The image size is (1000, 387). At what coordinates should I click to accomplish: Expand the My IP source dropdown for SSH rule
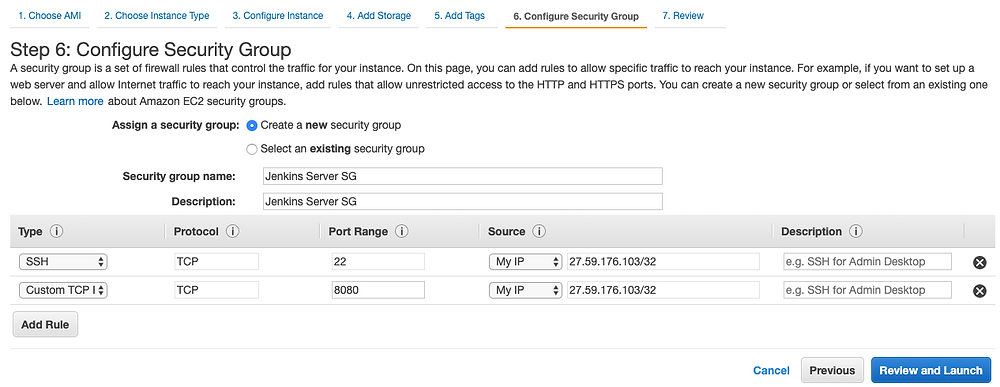coord(526,261)
